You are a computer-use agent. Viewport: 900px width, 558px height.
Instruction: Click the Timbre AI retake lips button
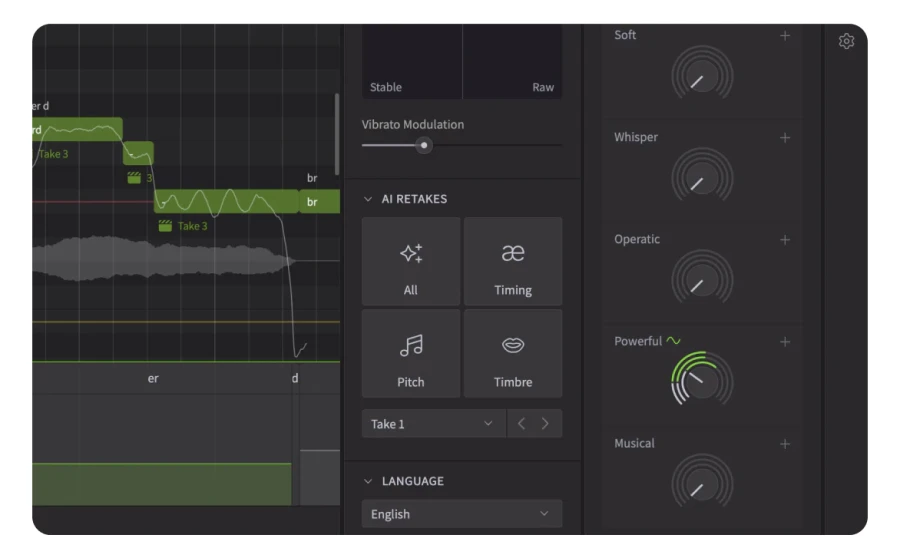pyautogui.click(x=513, y=353)
